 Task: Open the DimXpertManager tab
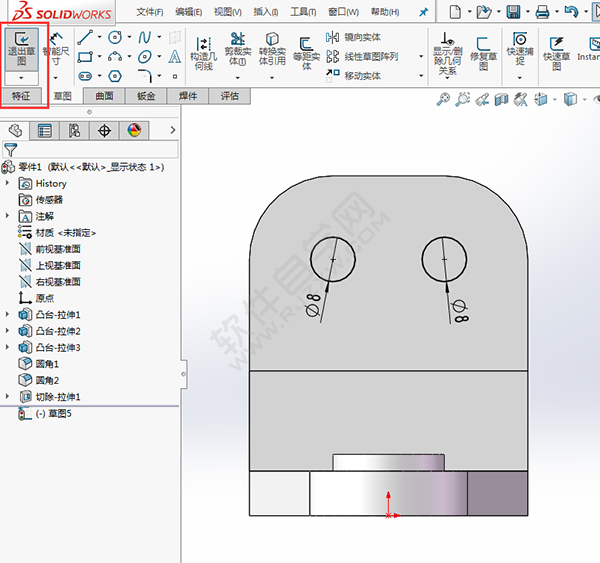point(104,131)
